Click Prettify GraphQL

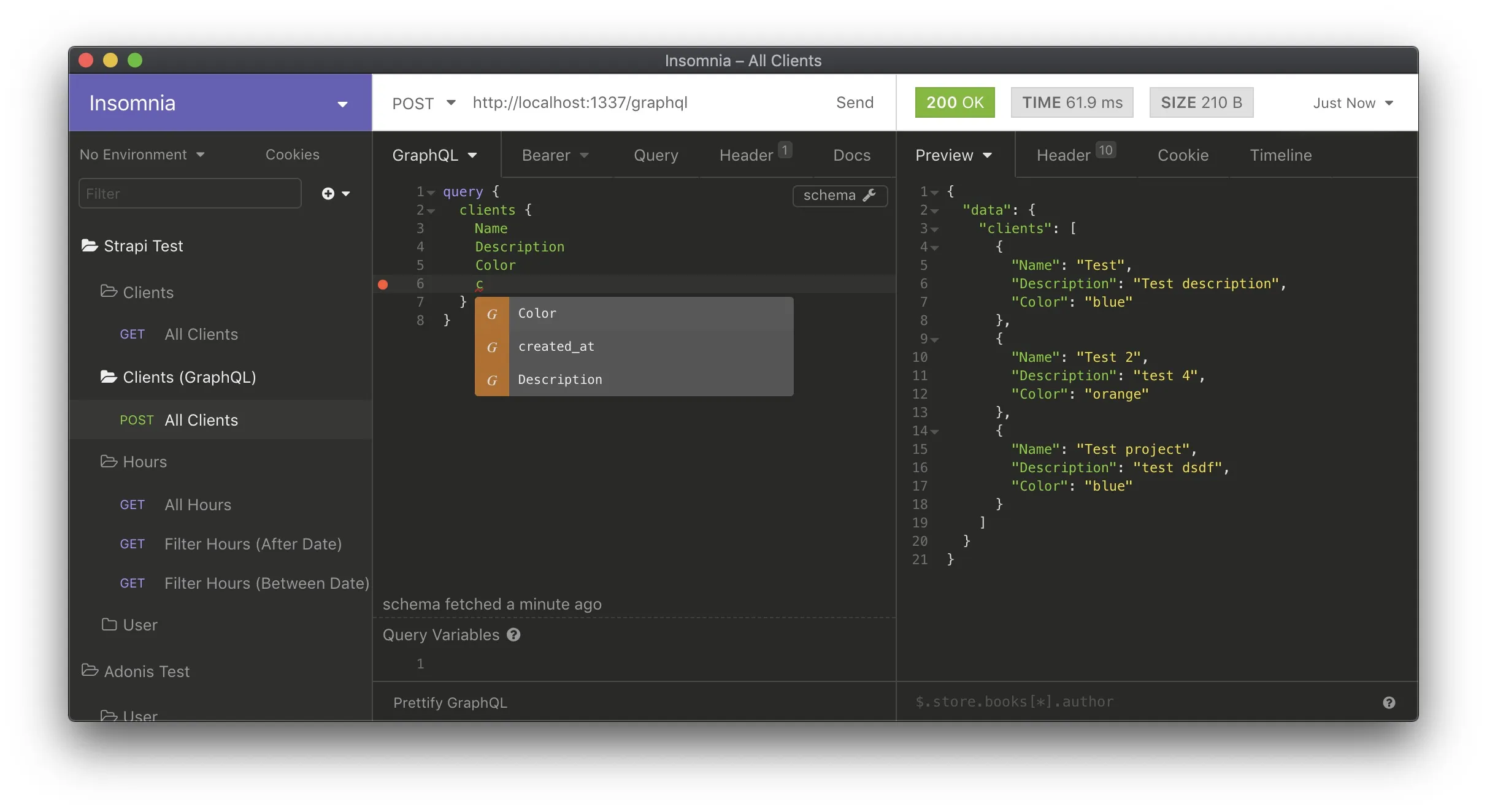pyautogui.click(x=450, y=703)
